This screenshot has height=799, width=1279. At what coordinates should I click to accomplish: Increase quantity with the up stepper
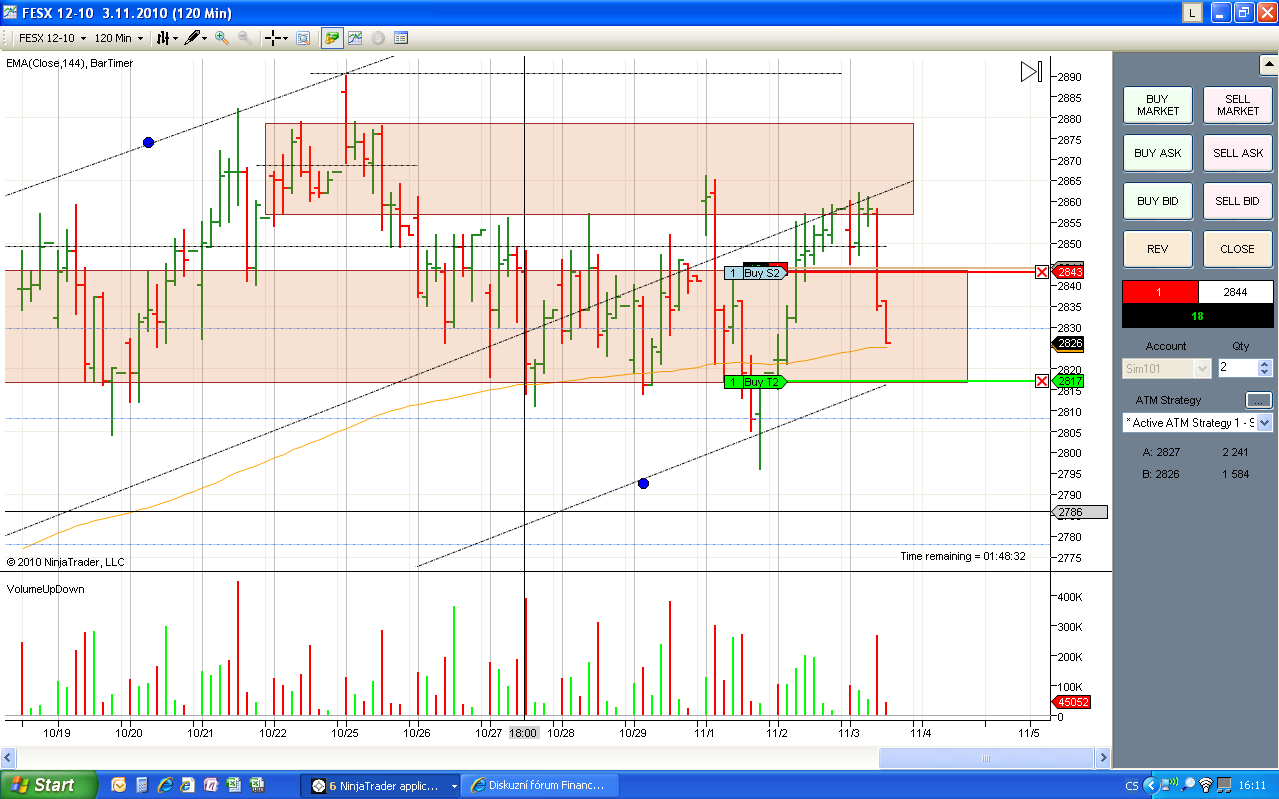pyautogui.click(x=1265, y=364)
